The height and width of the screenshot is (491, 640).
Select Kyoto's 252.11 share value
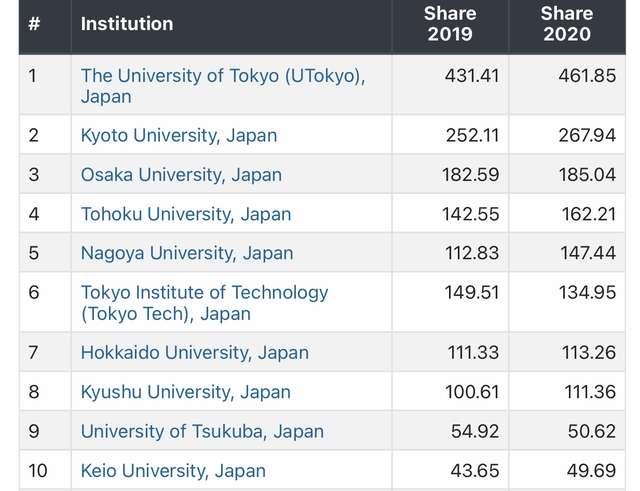[470, 135]
